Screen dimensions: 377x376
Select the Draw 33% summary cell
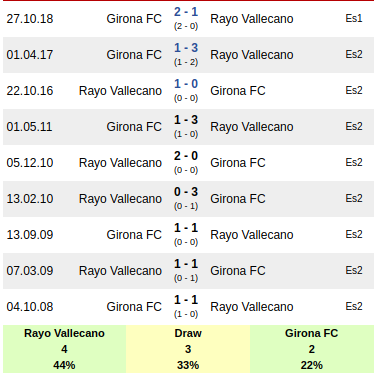point(188,349)
